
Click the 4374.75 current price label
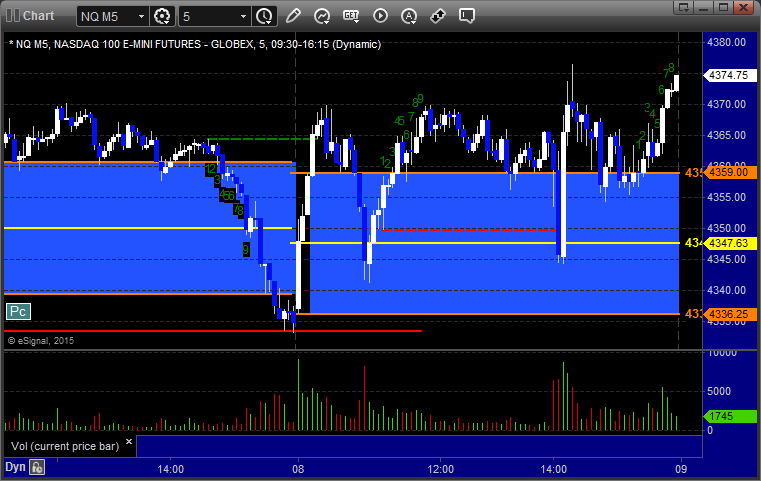[x=729, y=75]
